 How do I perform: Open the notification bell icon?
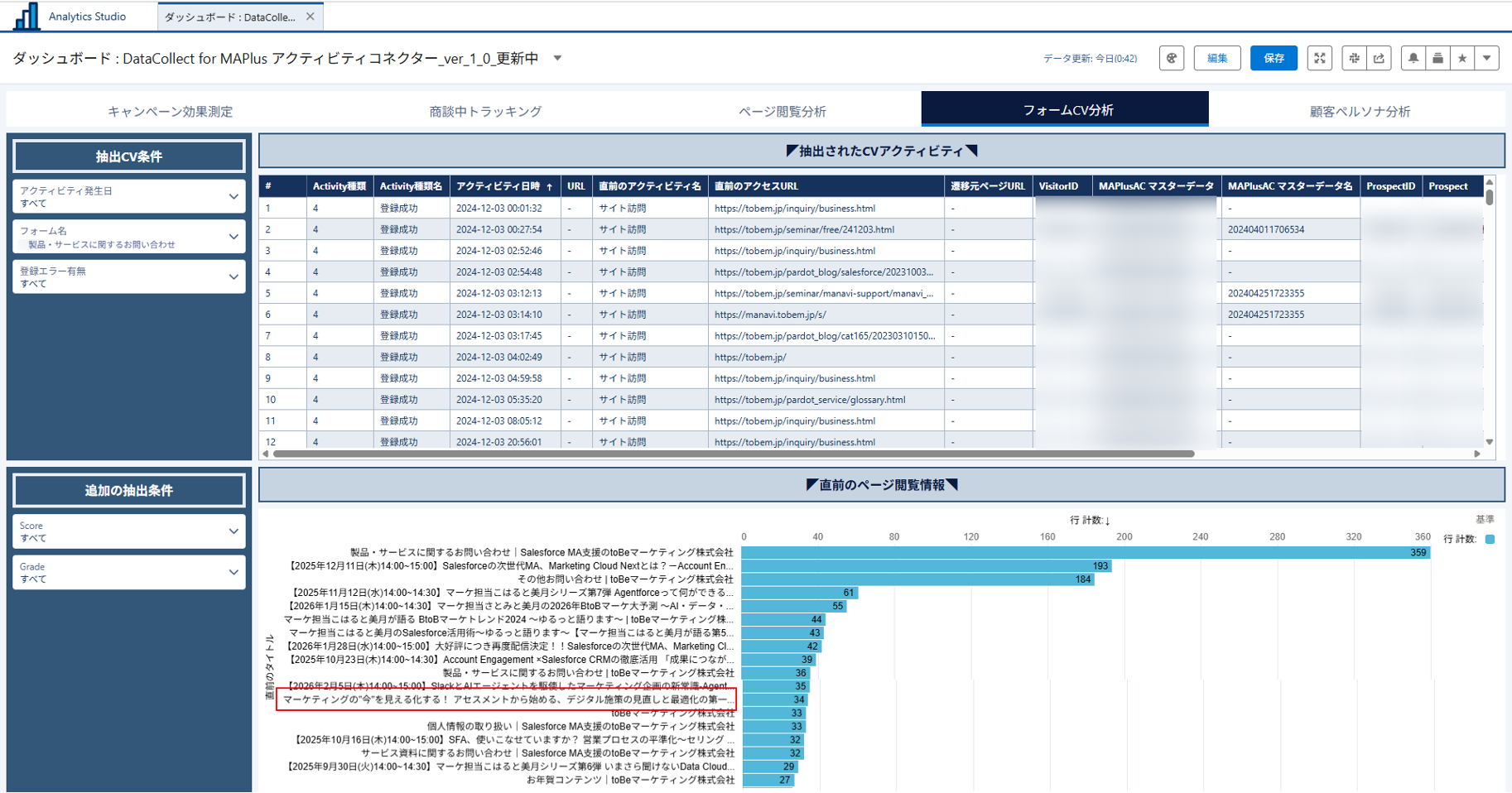pos(1413,58)
